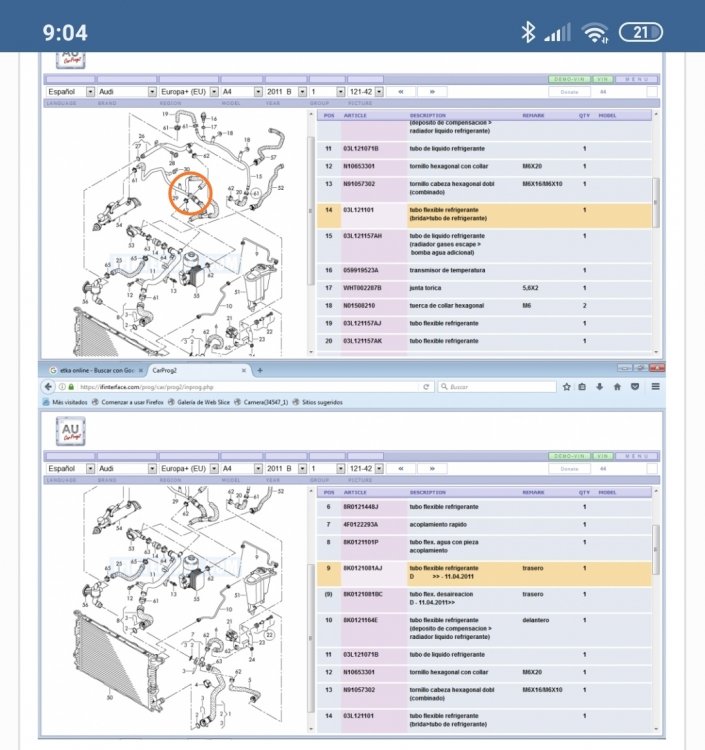Open 'Galería de Web Slice' bookmark
The width and height of the screenshot is (705, 750).
pyautogui.click(x=199, y=402)
